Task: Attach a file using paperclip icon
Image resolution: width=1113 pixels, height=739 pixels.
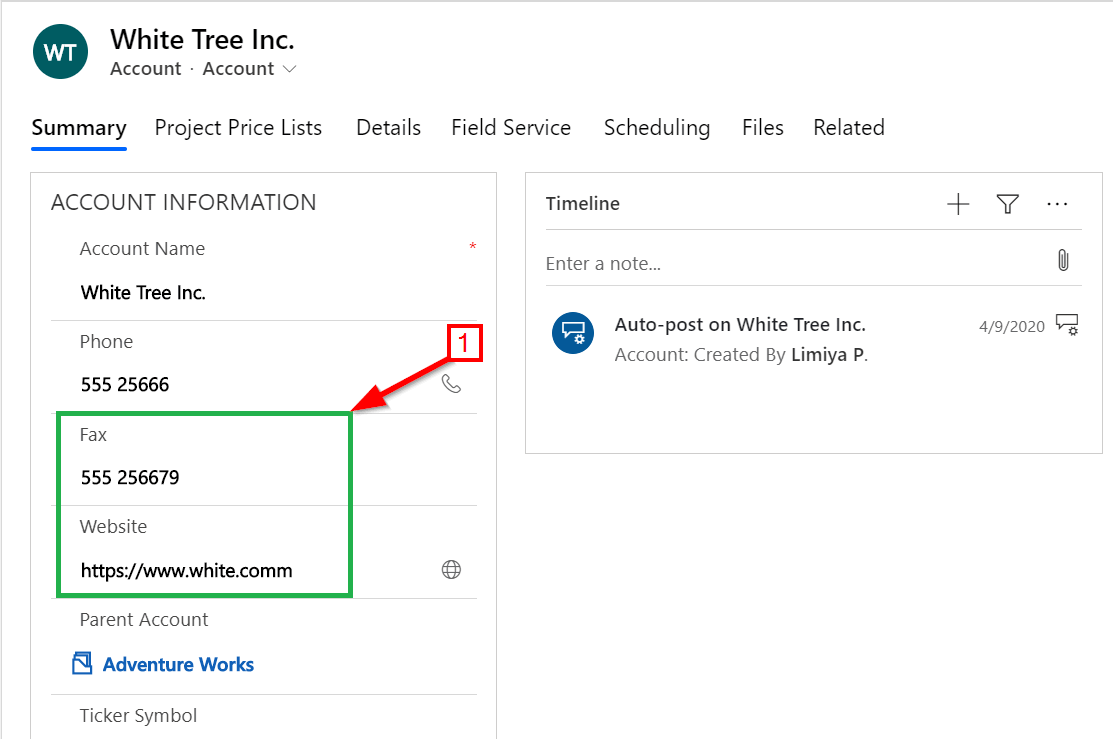Action: coord(1063,261)
